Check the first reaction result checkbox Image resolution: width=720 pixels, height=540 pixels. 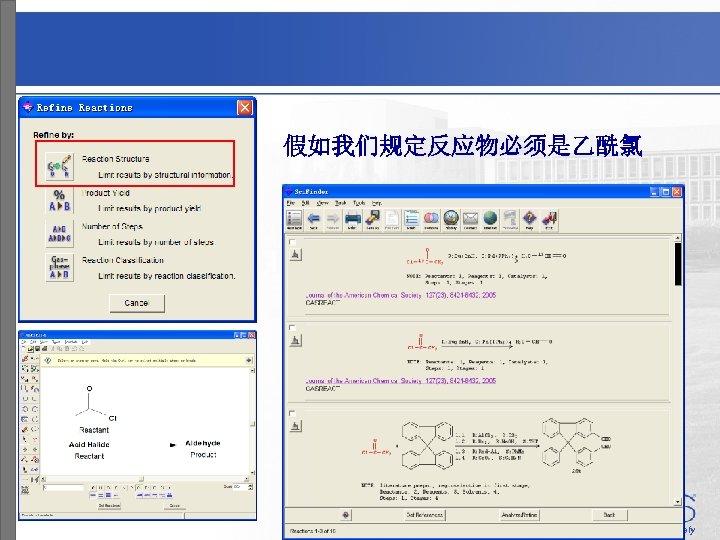(x=292, y=242)
